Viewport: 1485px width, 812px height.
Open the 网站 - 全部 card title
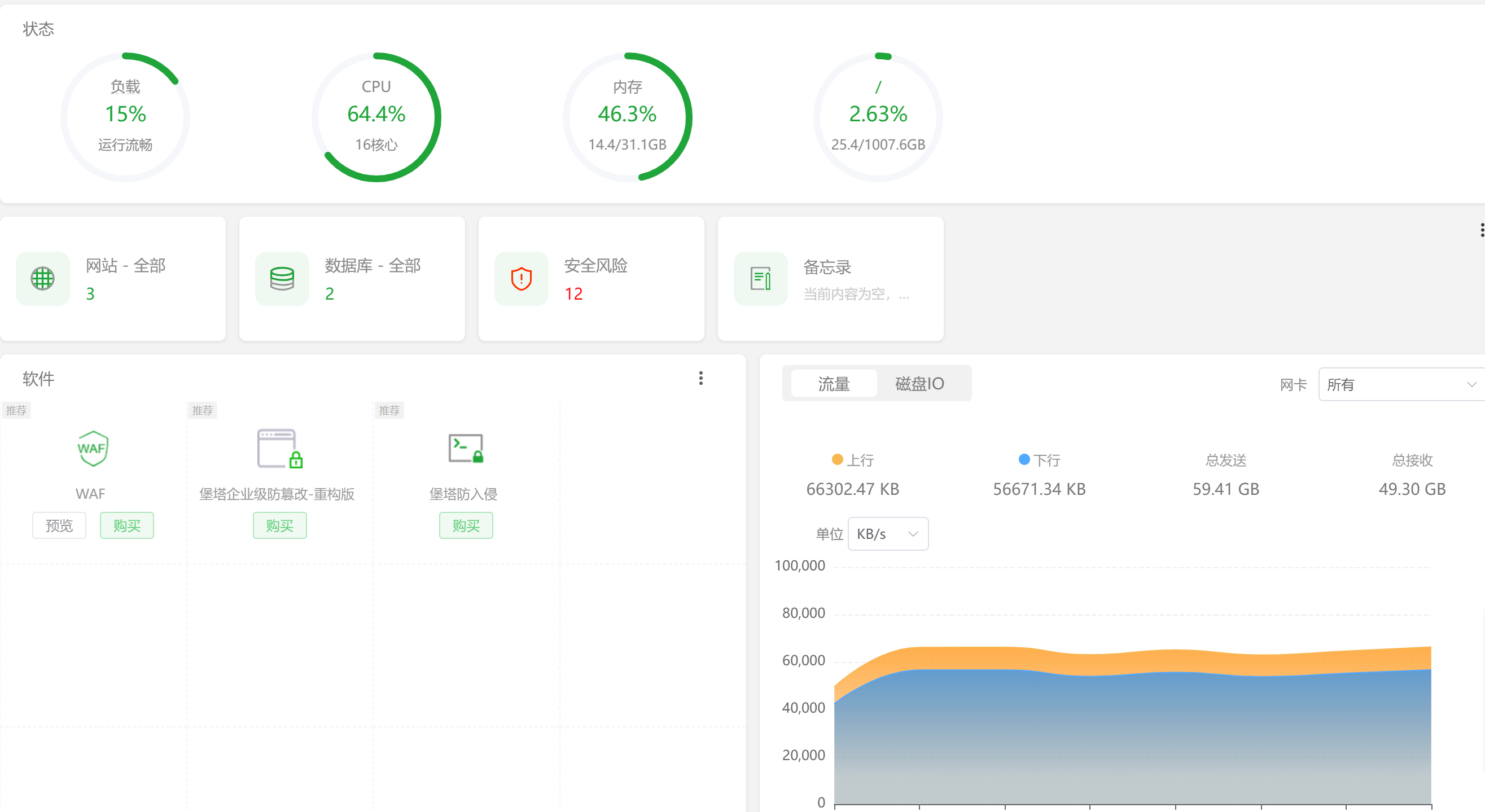(x=126, y=266)
